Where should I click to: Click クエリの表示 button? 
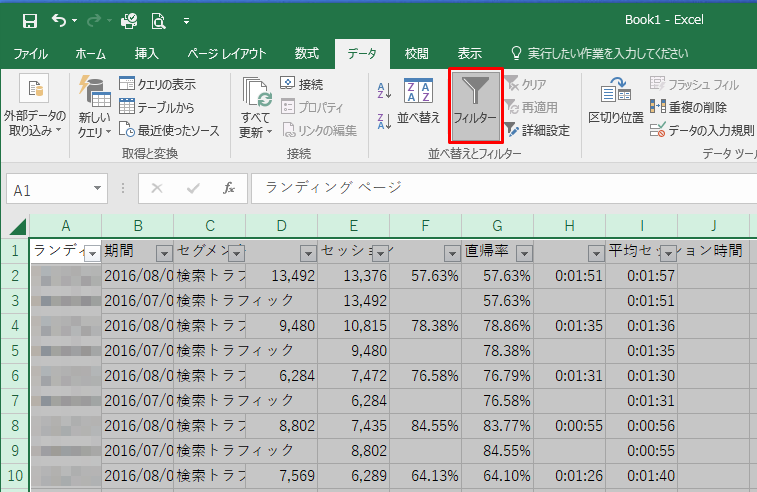point(158,84)
